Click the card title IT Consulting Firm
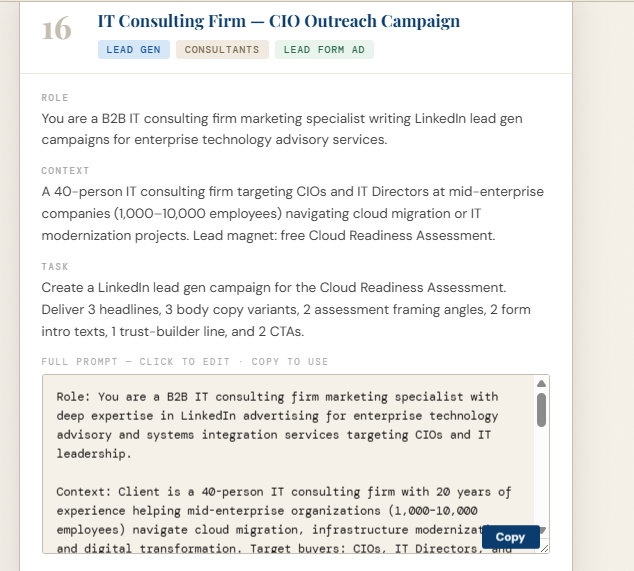This screenshot has height=571, width=634. tap(279, 21)
